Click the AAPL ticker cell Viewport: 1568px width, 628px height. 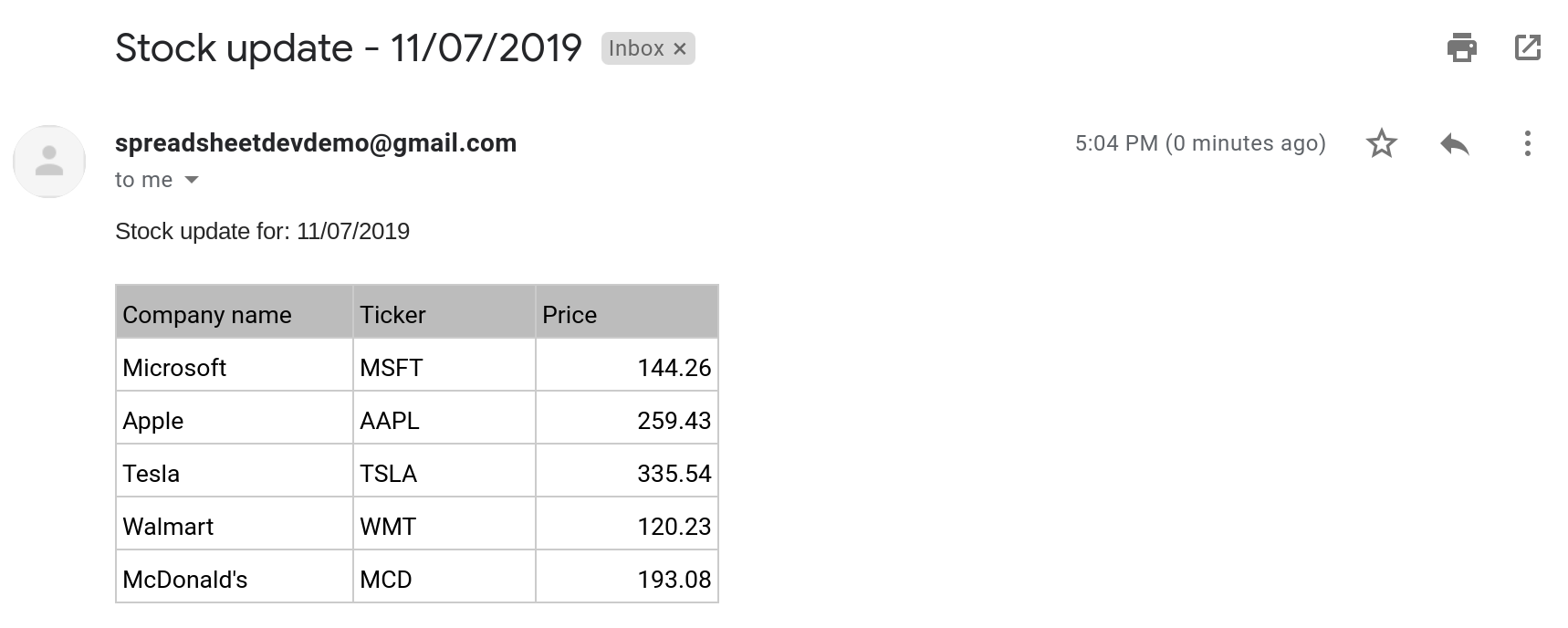[x=444, y=418]
